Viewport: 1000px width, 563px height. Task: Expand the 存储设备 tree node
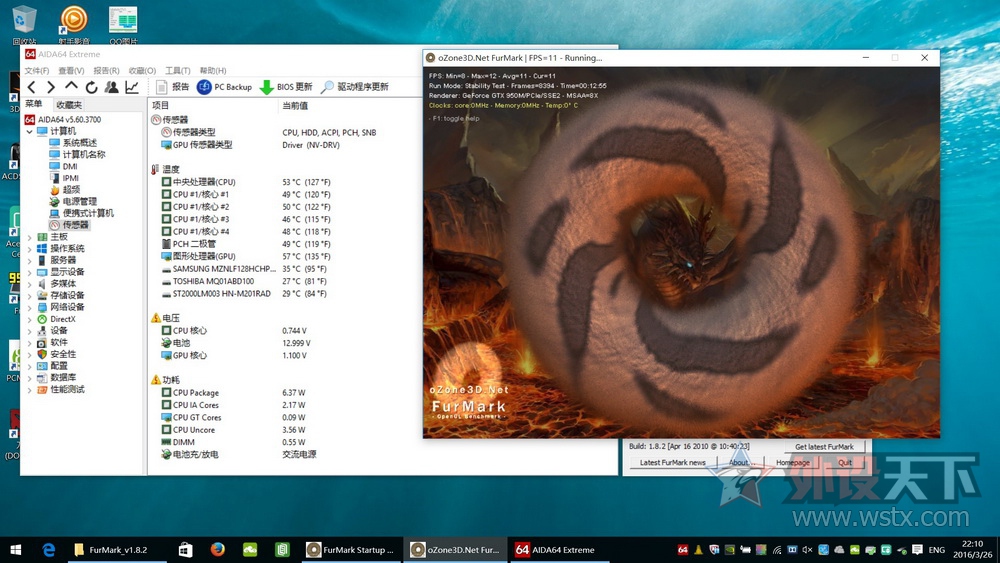coord(29,296)
